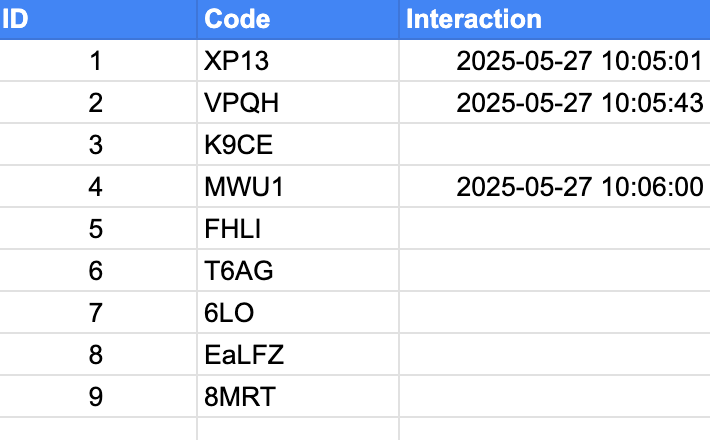Select the timestamp 2025-05-27 10:05:43 cell
The image size is (710, 440).
click(x=555, y=102)
